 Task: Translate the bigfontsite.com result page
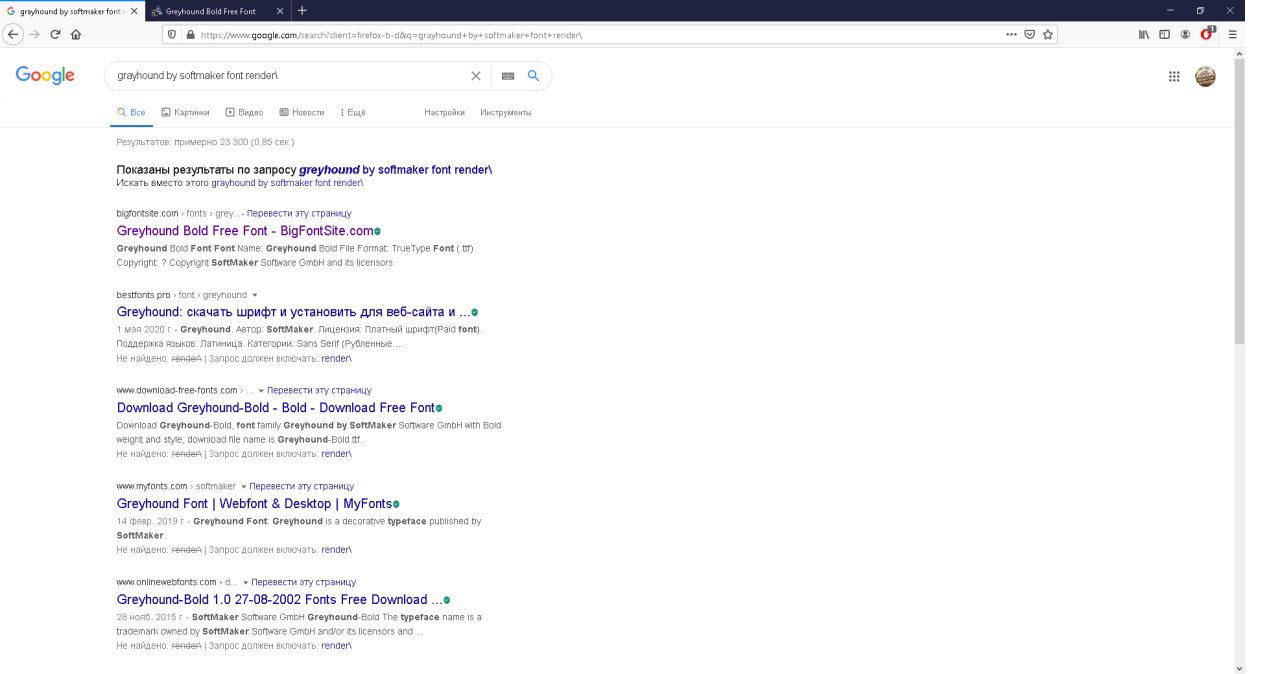pyautogui.click(x=299, y=213)
